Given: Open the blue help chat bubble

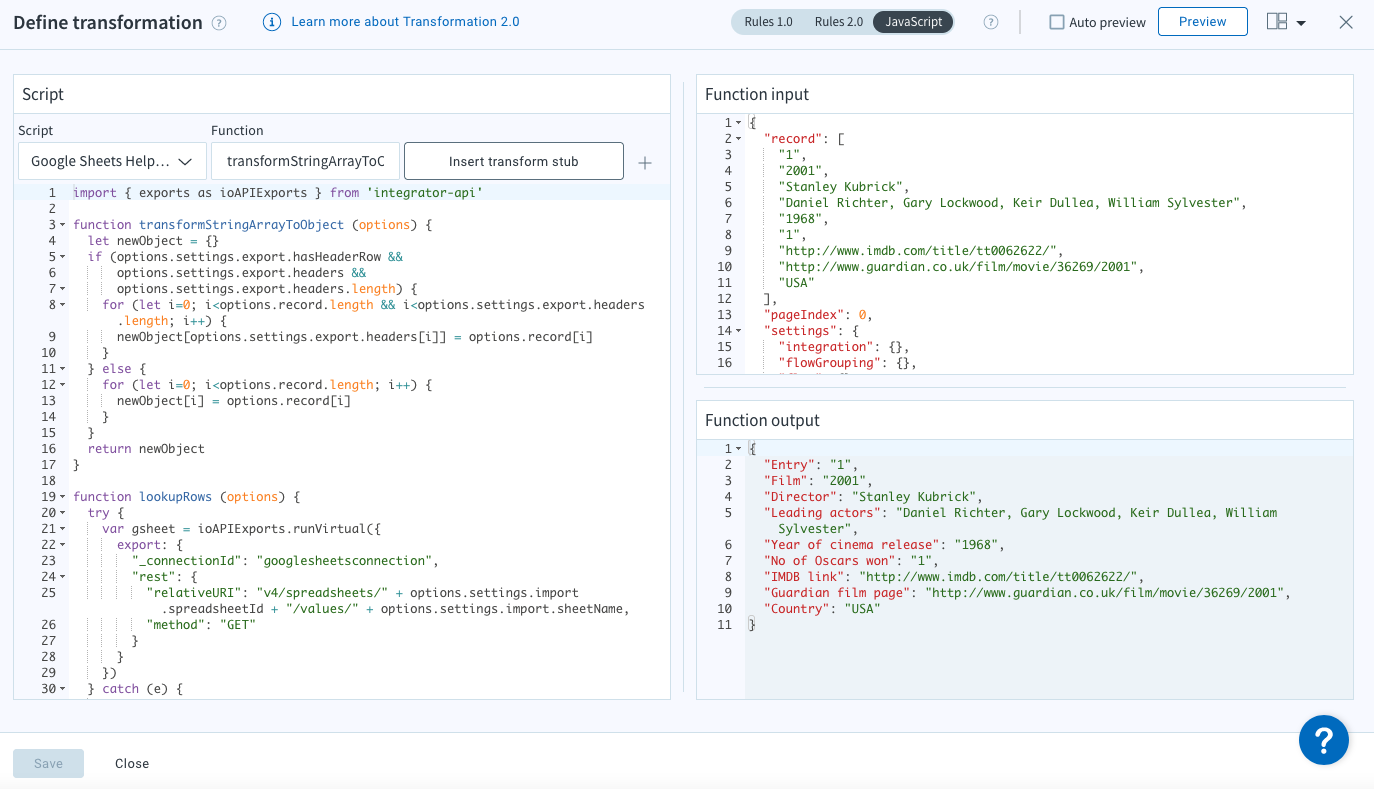Looking at the screenshot, I should point(1323,740).
